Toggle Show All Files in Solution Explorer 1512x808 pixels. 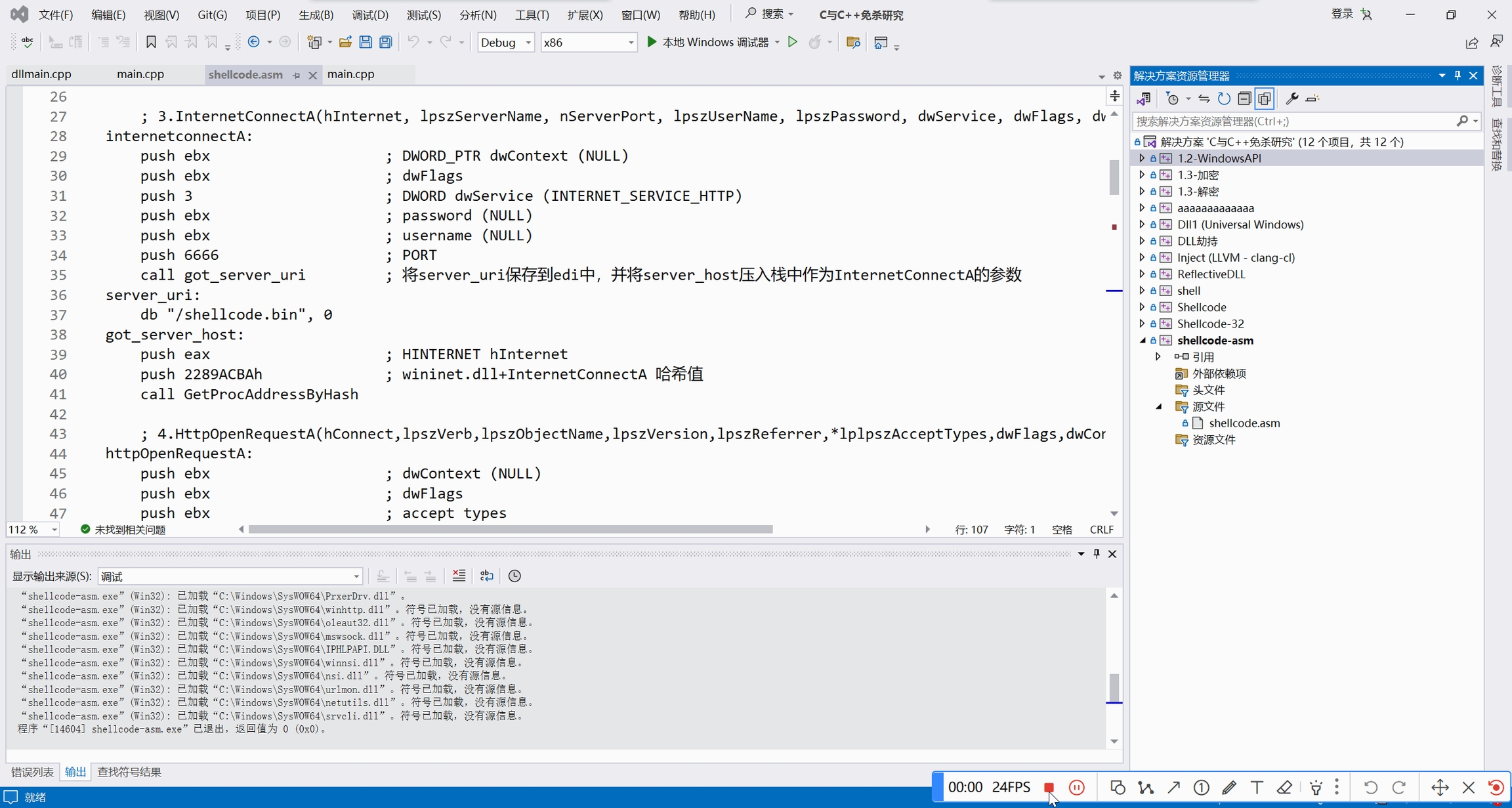coord(1265,98)
